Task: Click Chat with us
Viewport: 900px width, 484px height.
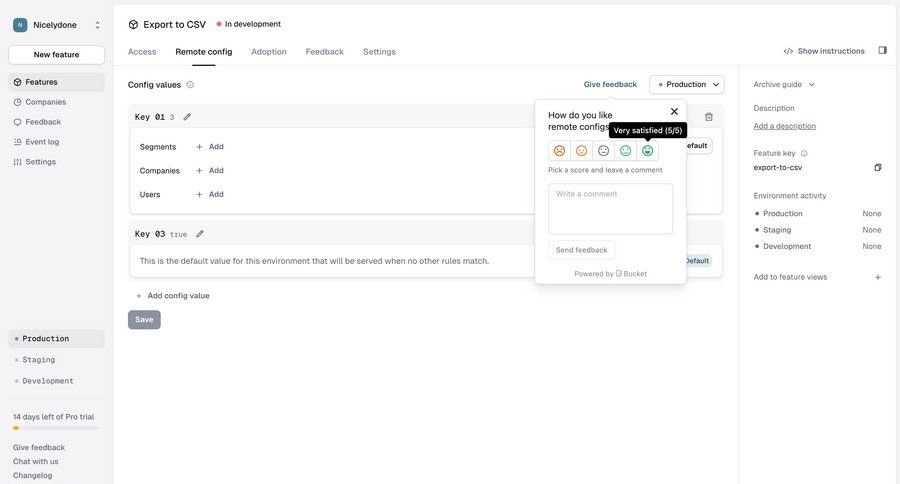Action: point(36,462)
